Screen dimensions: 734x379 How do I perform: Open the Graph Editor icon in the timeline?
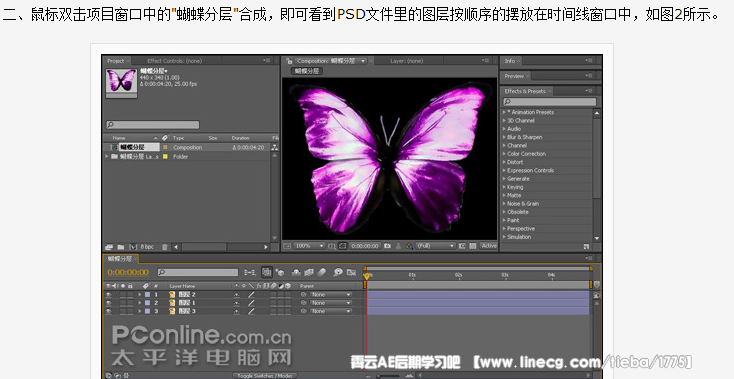351,272
